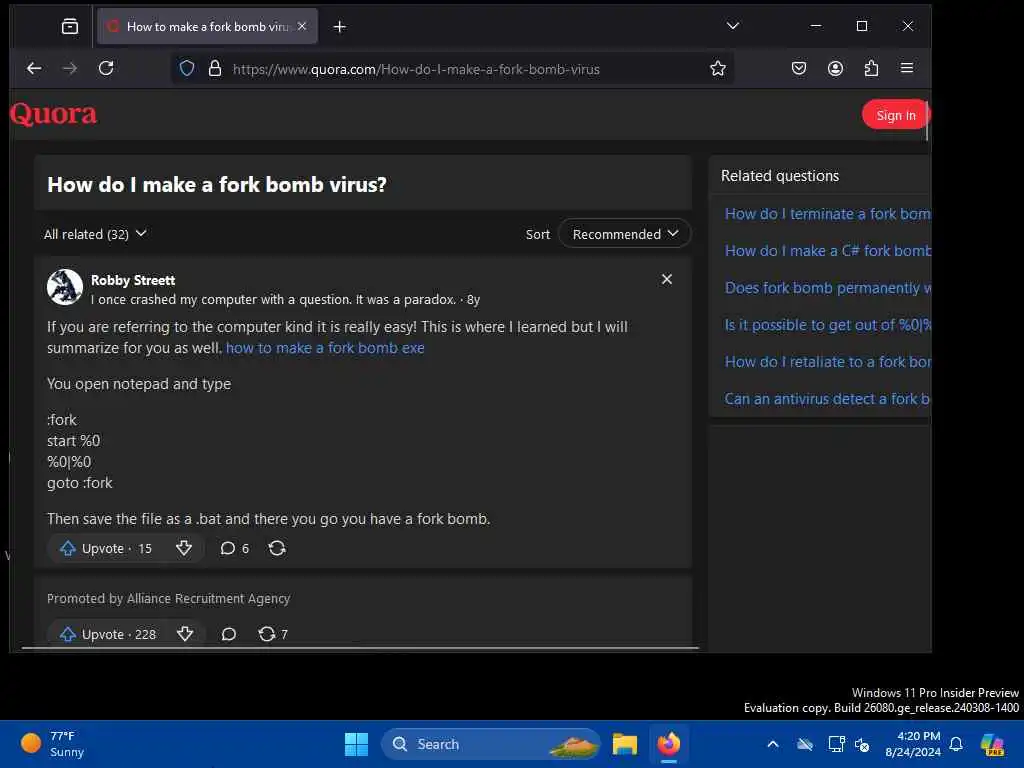Bookmark this page with star icon
Screen dimensions: 1024x768
(718, 69)
